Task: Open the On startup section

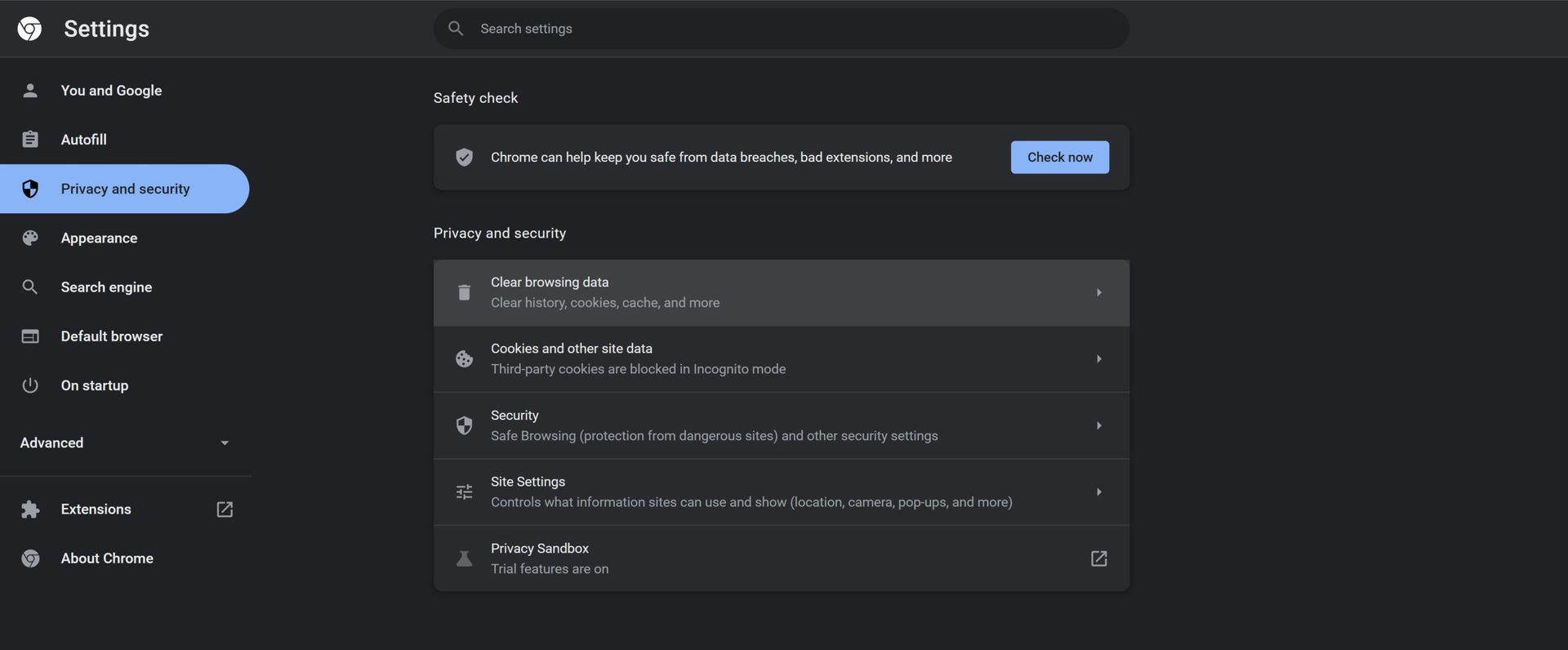Action: click(x=94, y=385)
